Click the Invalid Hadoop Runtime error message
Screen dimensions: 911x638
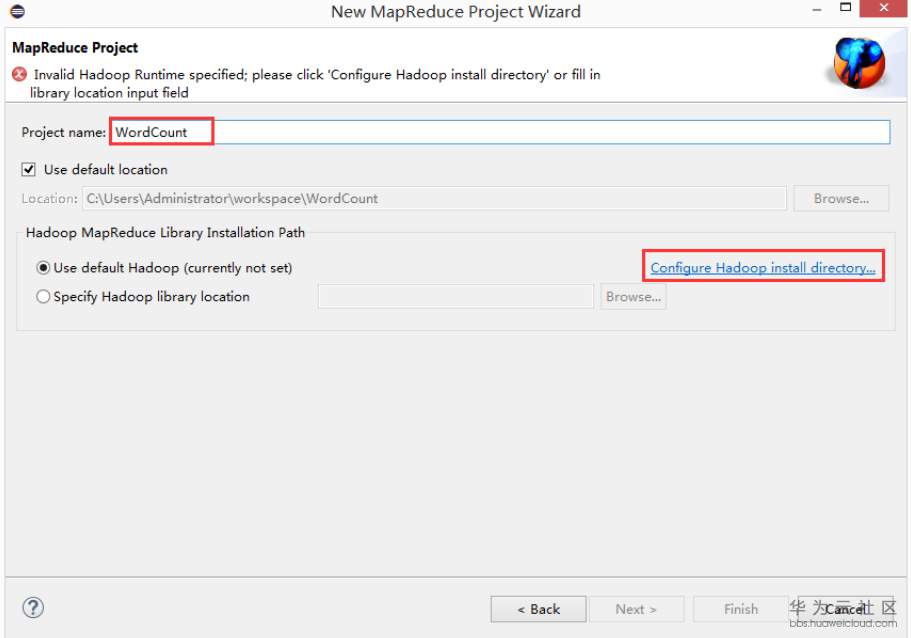tap(316, 84)
